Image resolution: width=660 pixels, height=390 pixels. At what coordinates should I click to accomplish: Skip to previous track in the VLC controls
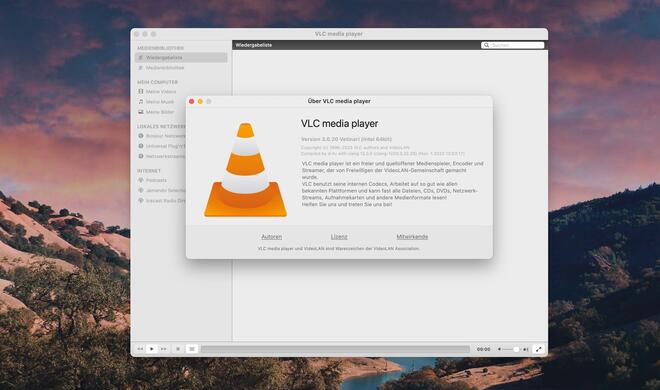140,349
